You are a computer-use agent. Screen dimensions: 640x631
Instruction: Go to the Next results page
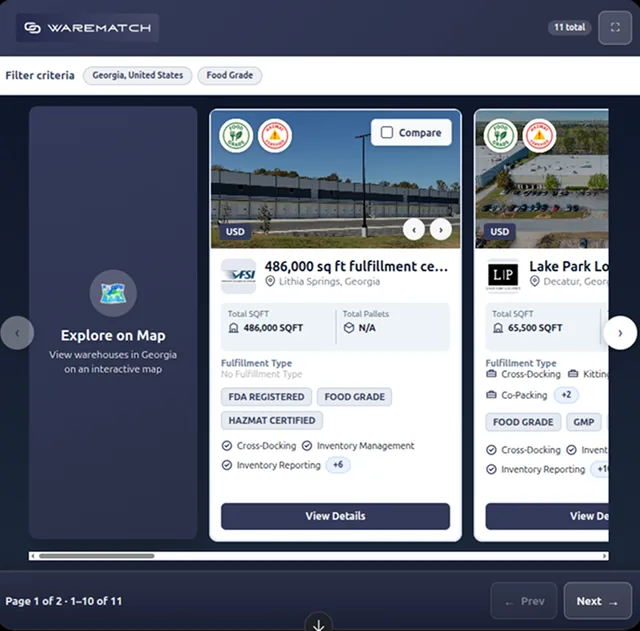pos(598,601)
